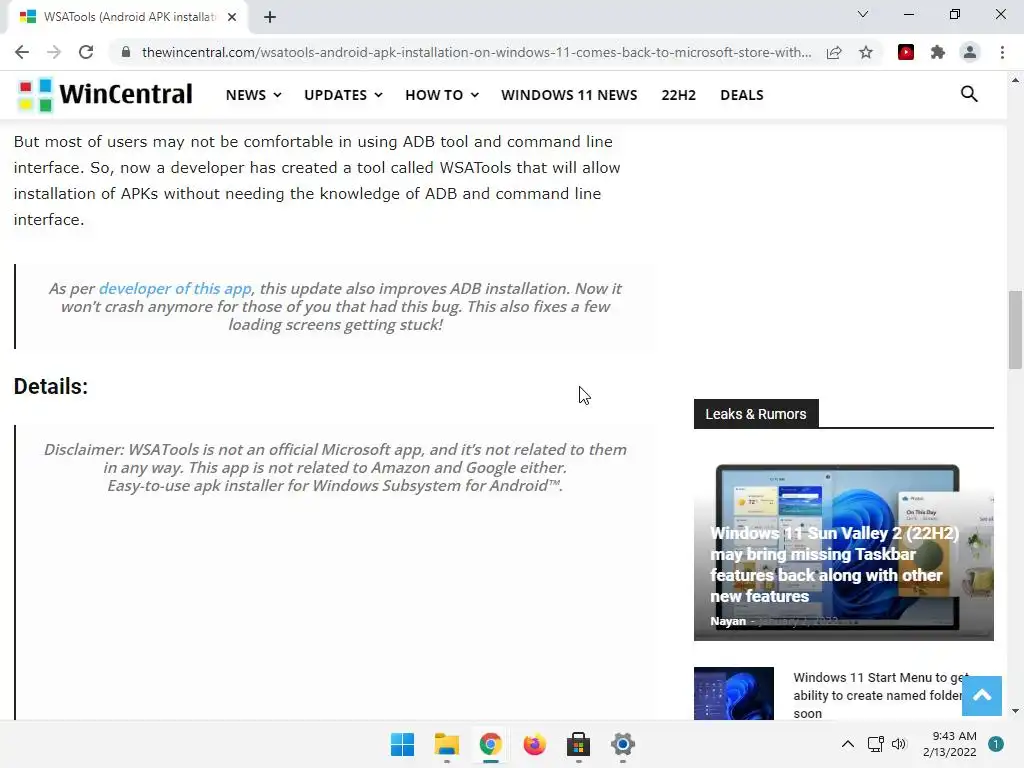Screen dimensions: 1024x768
Task: Open the notification count badge
Action: (996, 744)
